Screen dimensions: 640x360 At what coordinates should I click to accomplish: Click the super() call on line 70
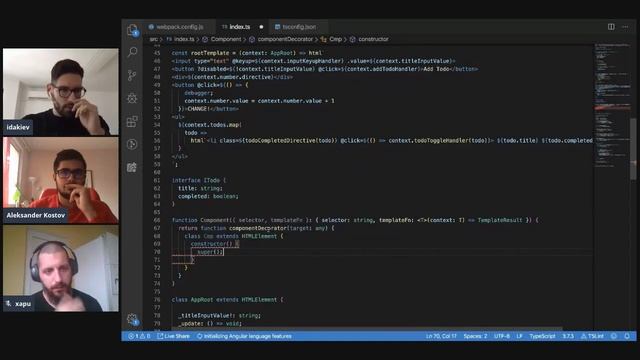point(209,252)
